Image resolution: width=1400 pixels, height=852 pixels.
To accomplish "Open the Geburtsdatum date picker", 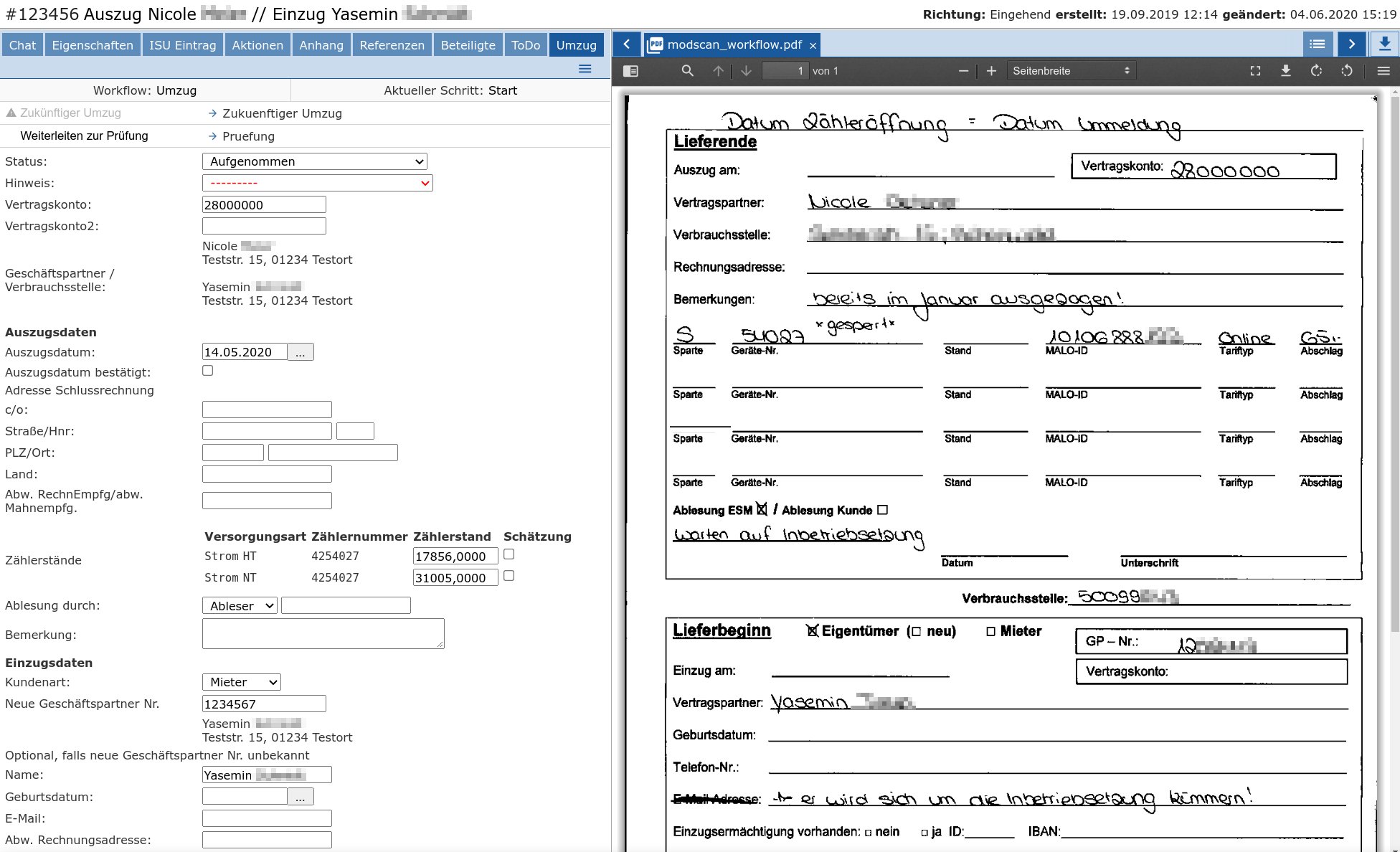I will click(301, 797).
